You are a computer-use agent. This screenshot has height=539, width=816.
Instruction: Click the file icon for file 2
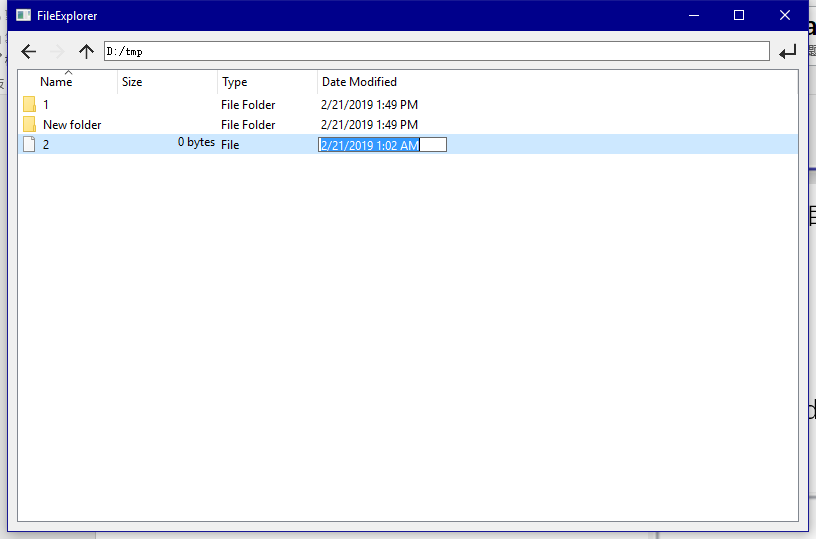tap(29, 144)
